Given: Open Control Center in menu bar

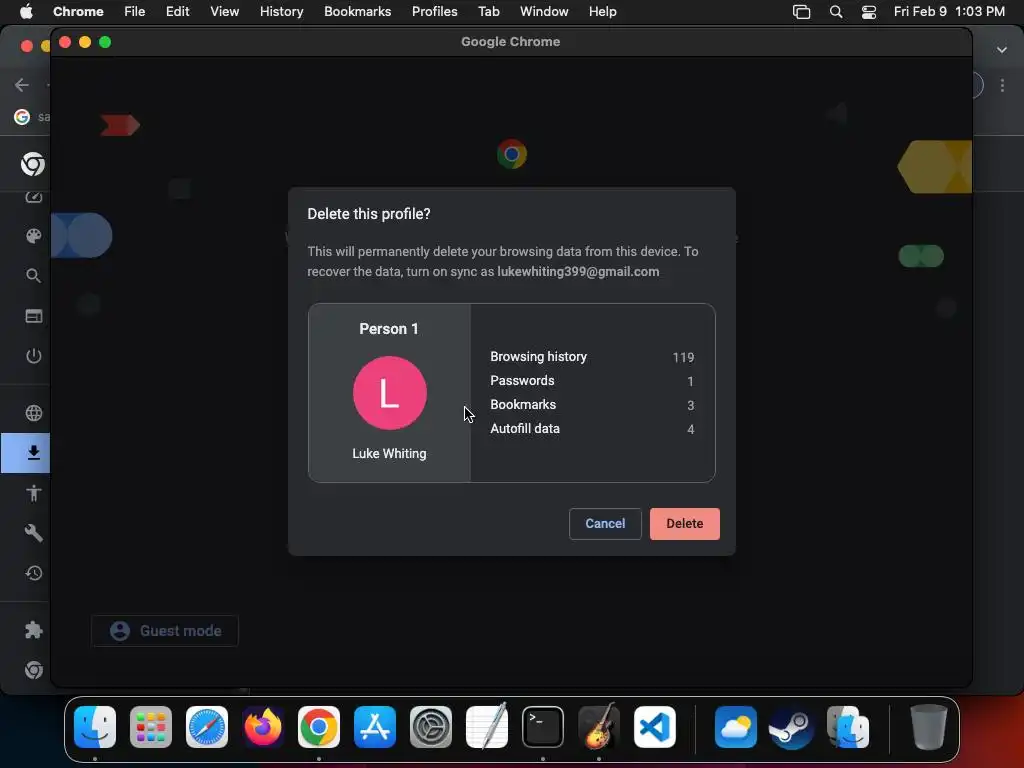Looking at the screenshot, I should click(x=869, y=12).
